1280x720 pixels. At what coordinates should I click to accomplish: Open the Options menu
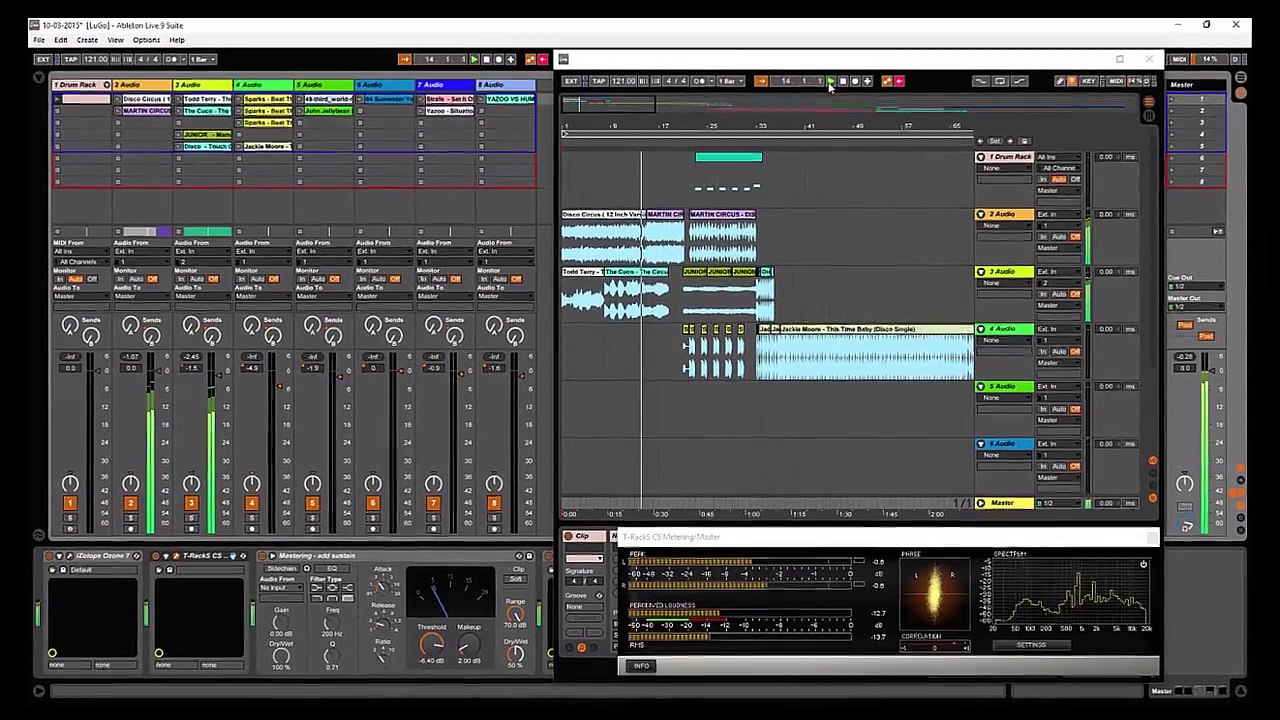[146, 40]
